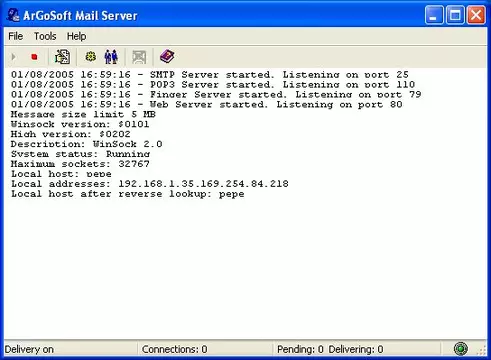Open help via purple book icon

167,56
